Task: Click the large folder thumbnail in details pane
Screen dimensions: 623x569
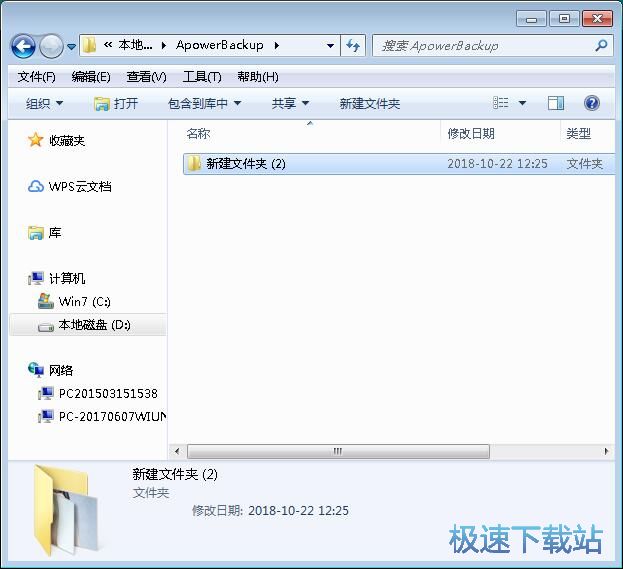Action: coord(66,511)
